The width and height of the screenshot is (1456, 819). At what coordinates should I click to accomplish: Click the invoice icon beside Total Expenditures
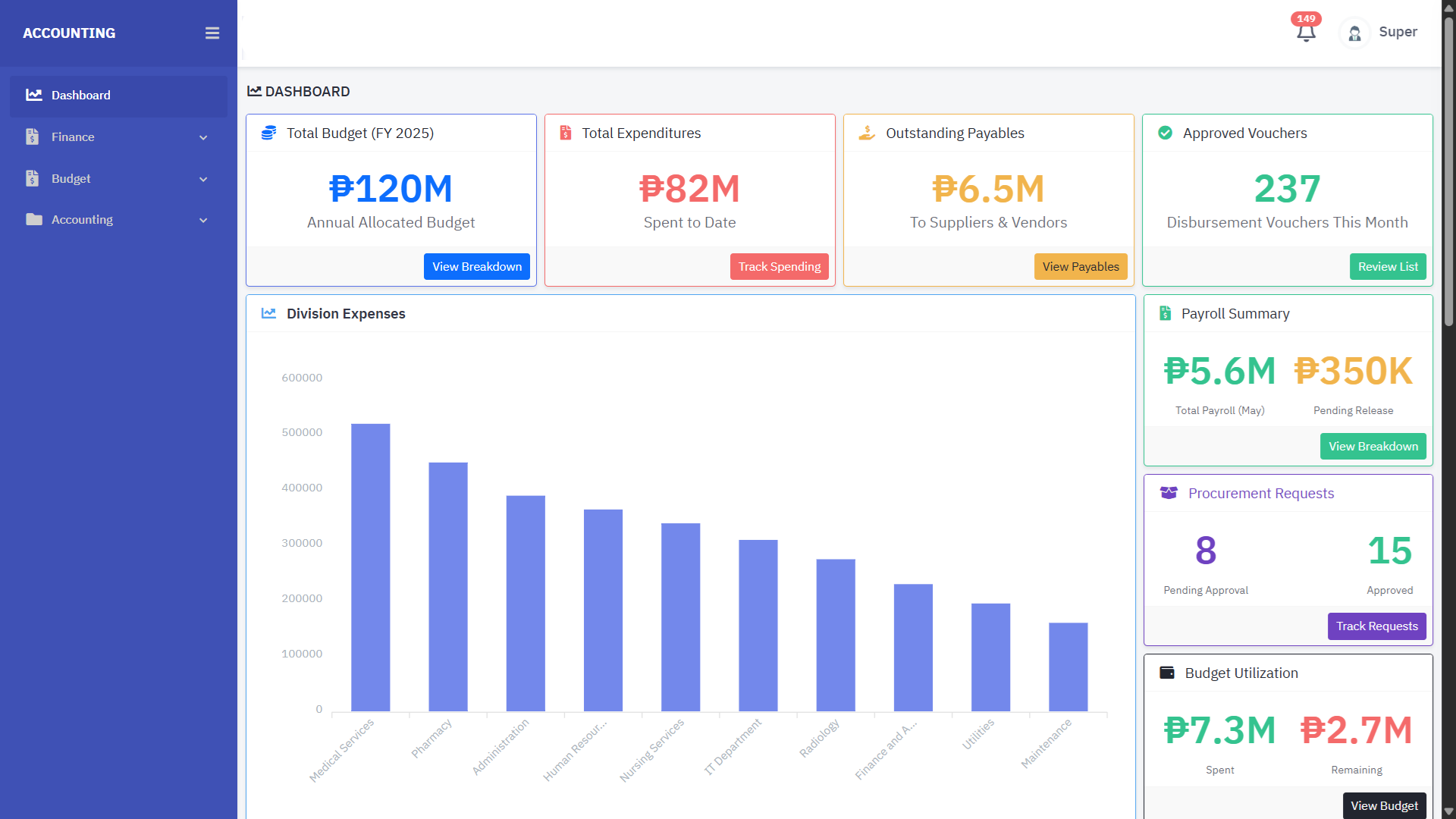pyautogui.click(x=566, y=133)
